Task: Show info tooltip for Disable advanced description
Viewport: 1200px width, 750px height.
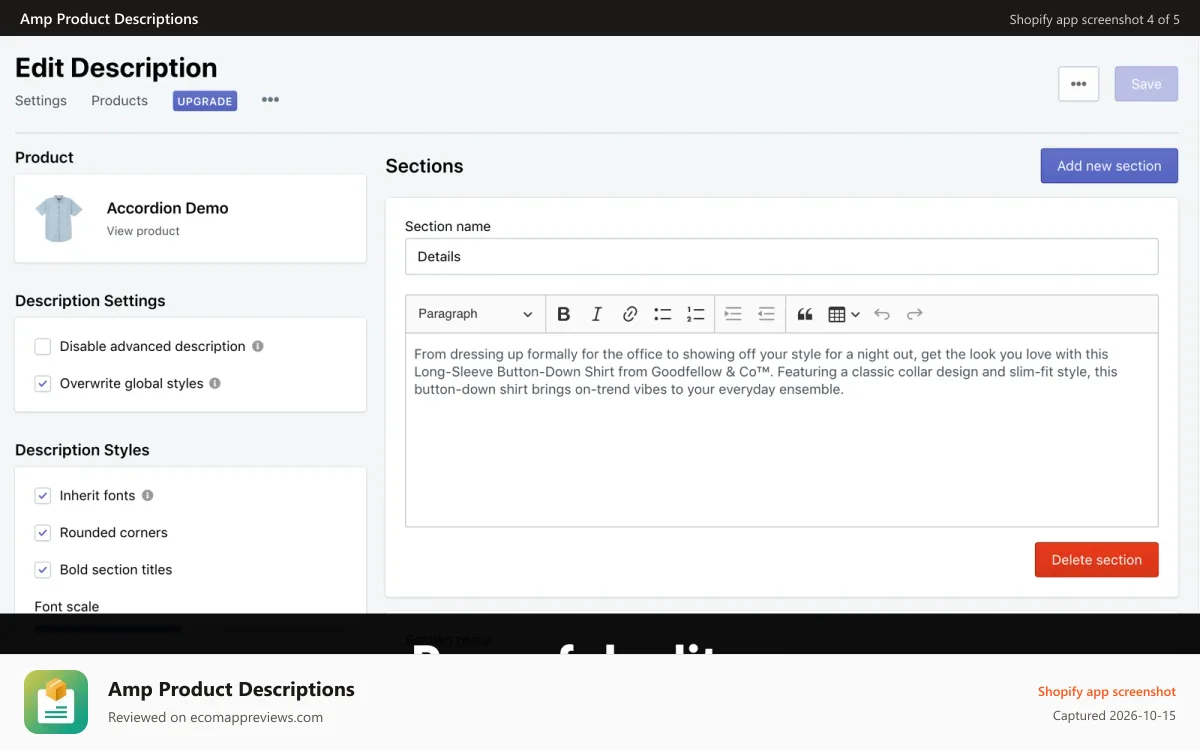Action: point(258,346)
